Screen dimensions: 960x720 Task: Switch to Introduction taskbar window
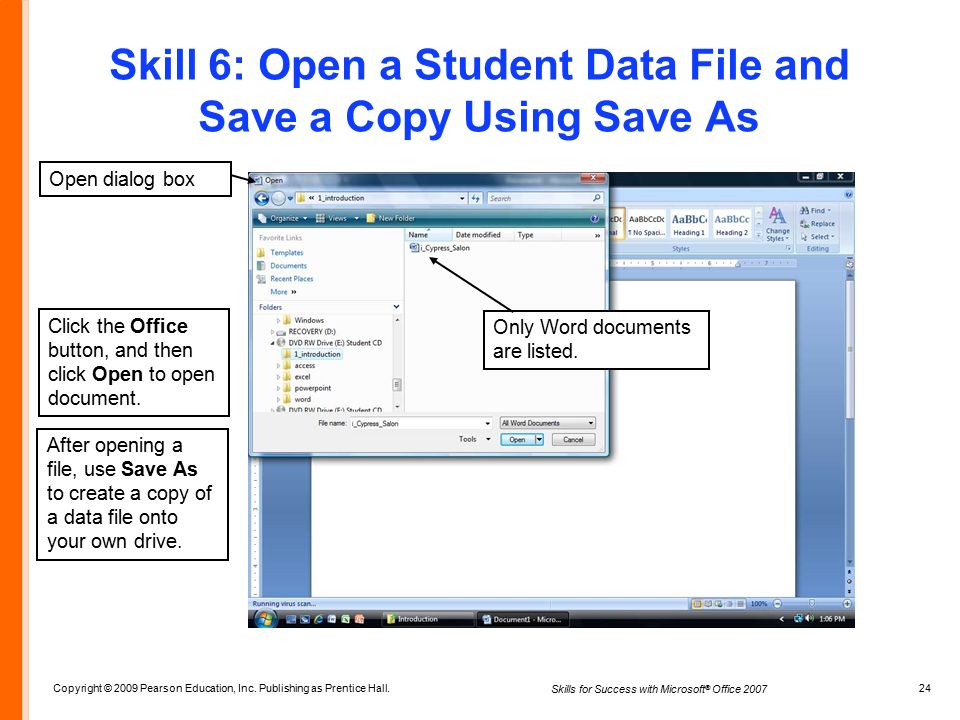tap(427, 619)
